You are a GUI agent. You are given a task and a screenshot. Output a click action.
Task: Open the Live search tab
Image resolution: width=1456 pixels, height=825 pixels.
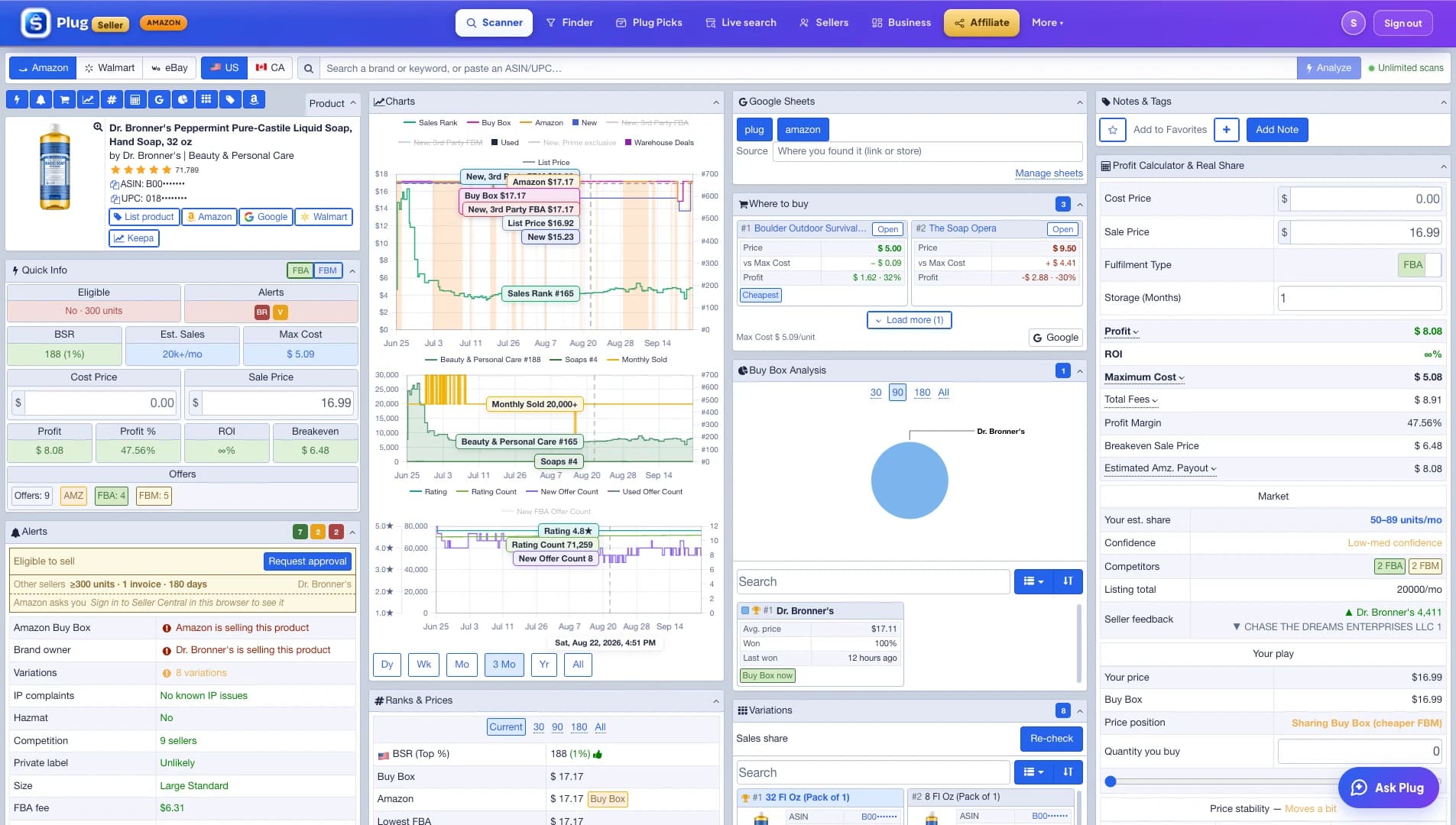(741, 23)
